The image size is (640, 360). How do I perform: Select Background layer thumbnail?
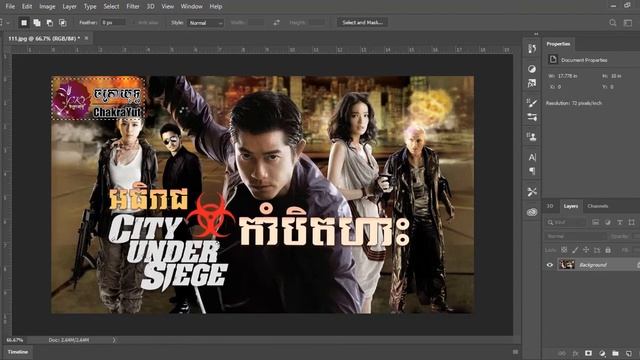(x=567, y=265)
